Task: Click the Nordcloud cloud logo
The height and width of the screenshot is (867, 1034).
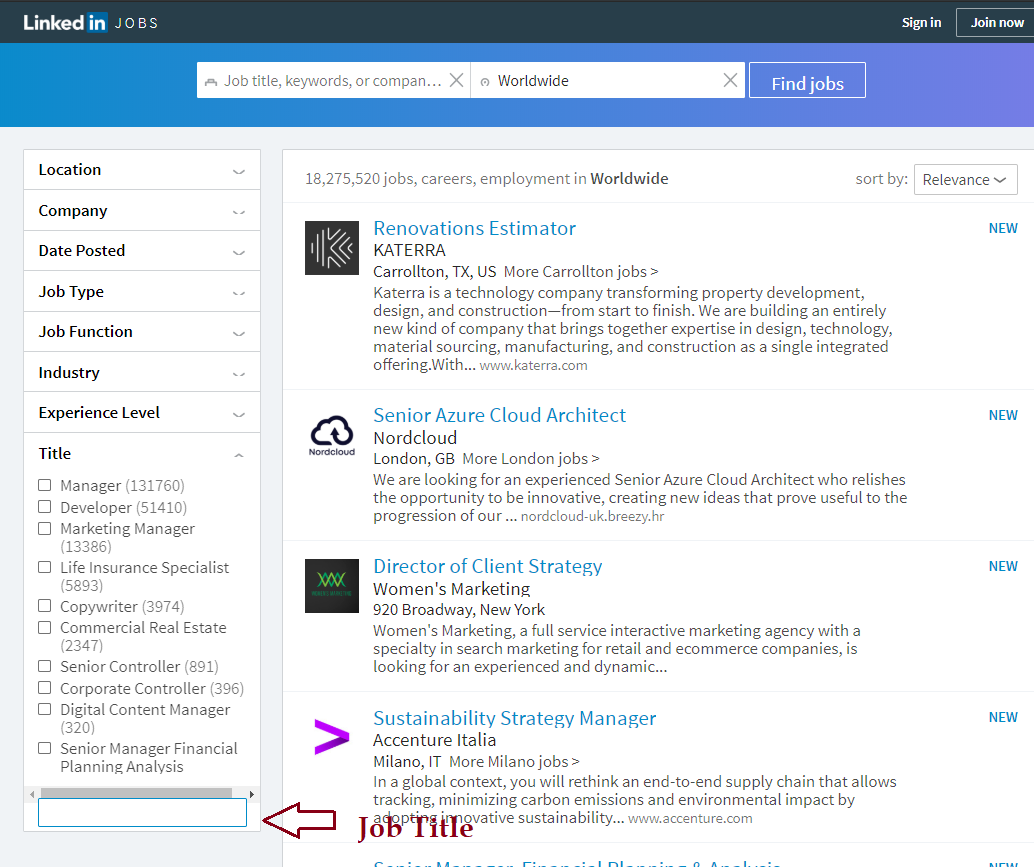Action: (331, 435)
